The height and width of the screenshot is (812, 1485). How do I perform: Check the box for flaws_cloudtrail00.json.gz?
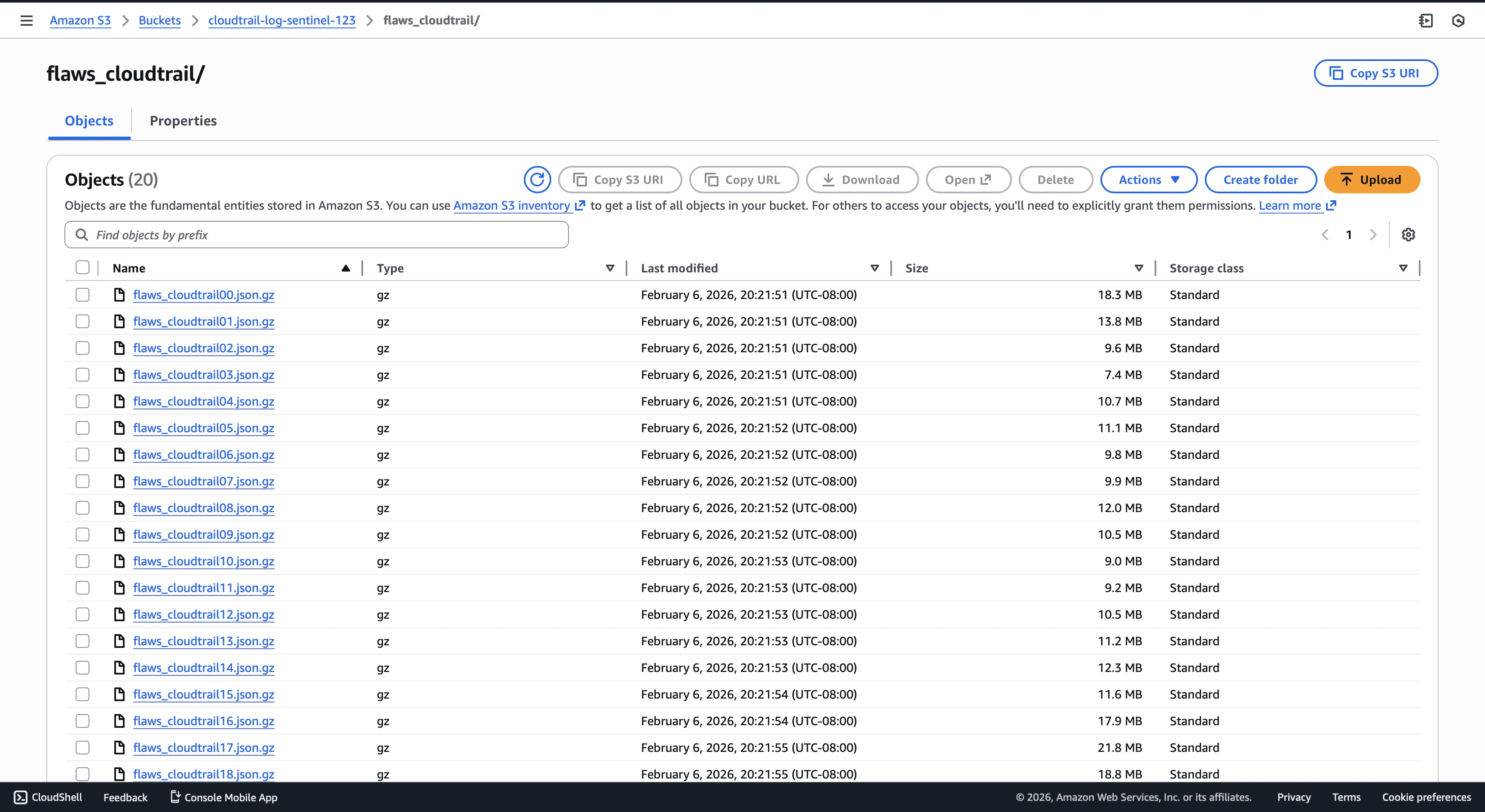point(82,294)
